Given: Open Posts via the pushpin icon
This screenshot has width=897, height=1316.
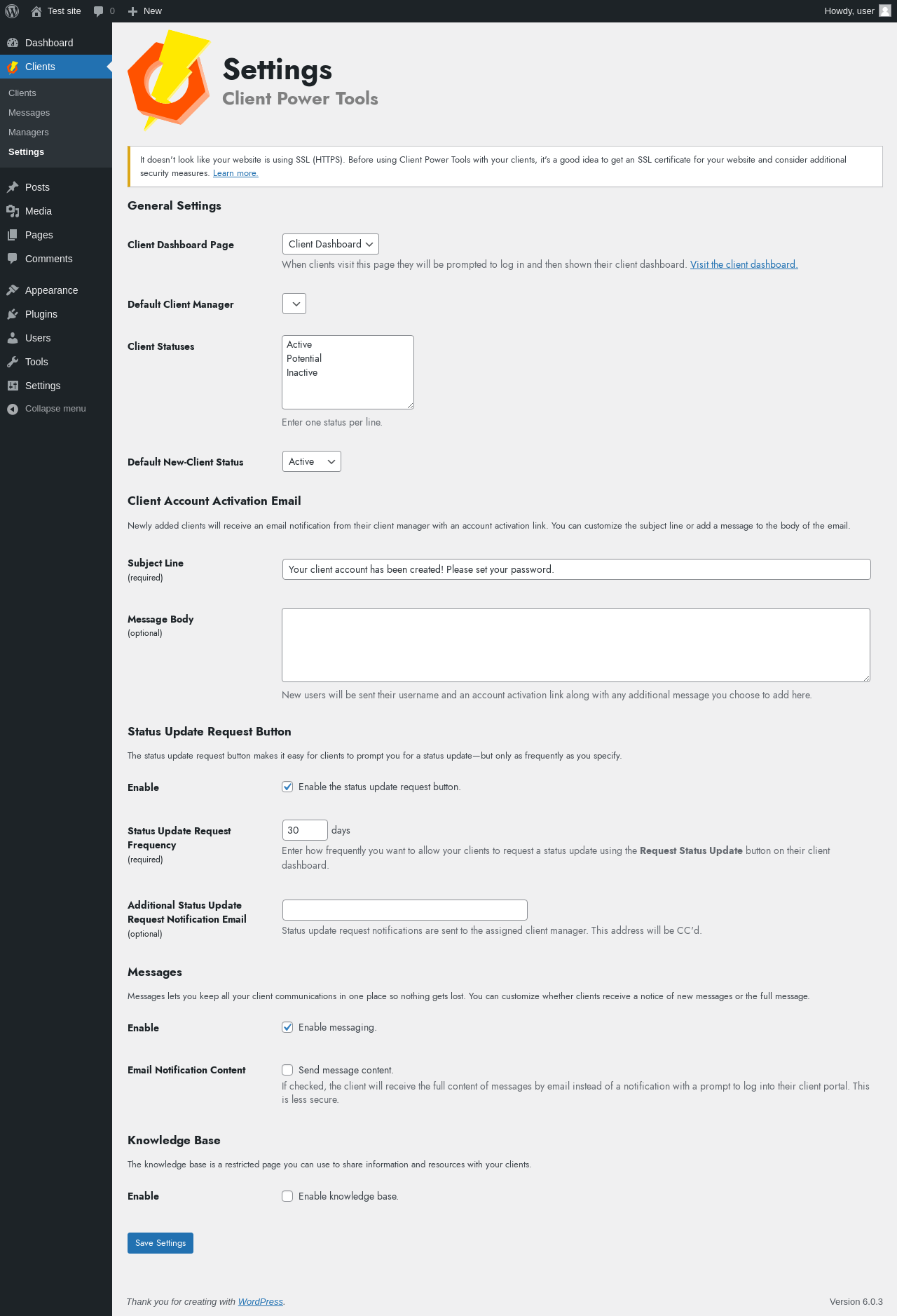Looking at the screenshot, I should point(13,187).
